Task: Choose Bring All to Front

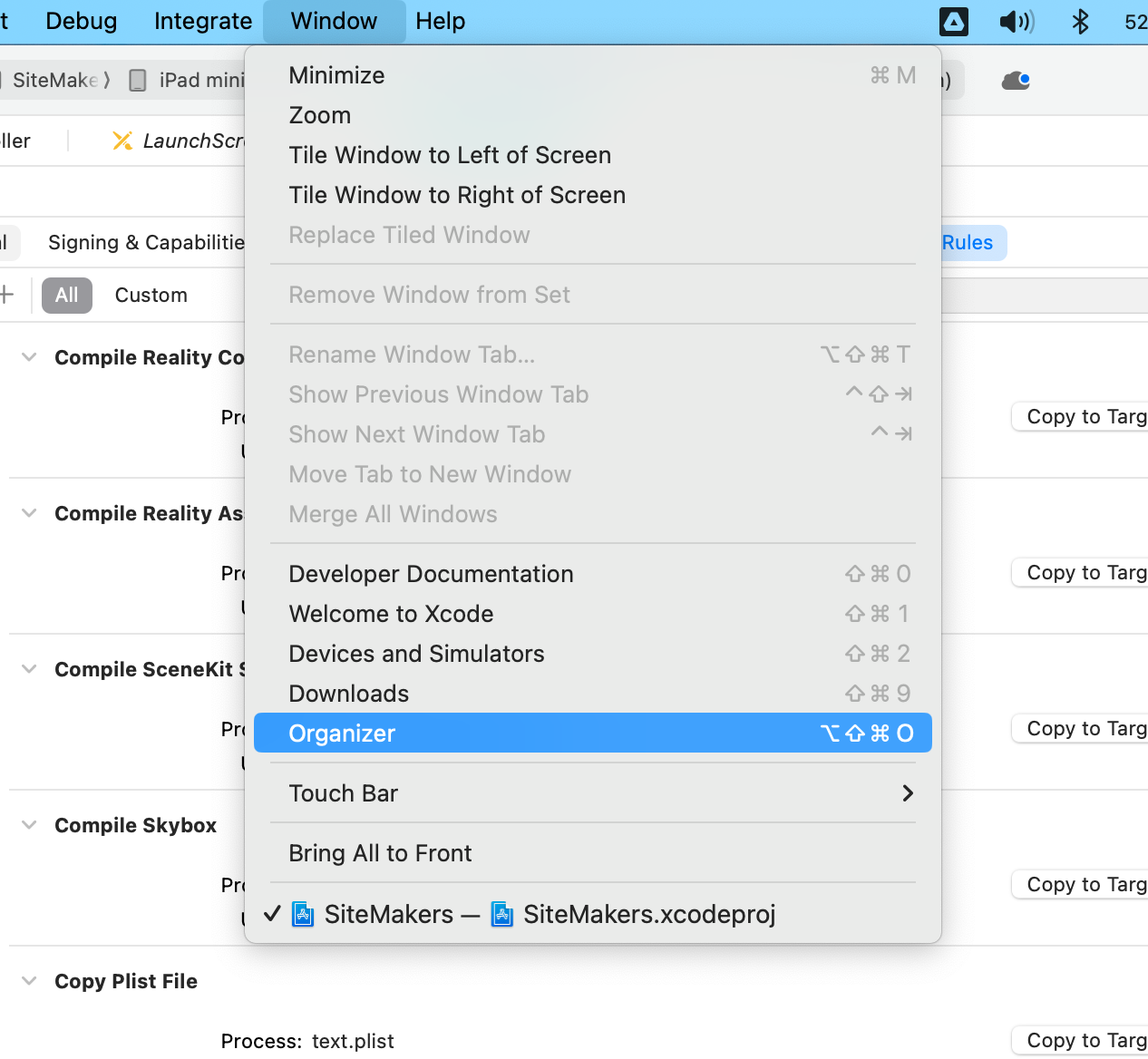Action: coord(593,853)
